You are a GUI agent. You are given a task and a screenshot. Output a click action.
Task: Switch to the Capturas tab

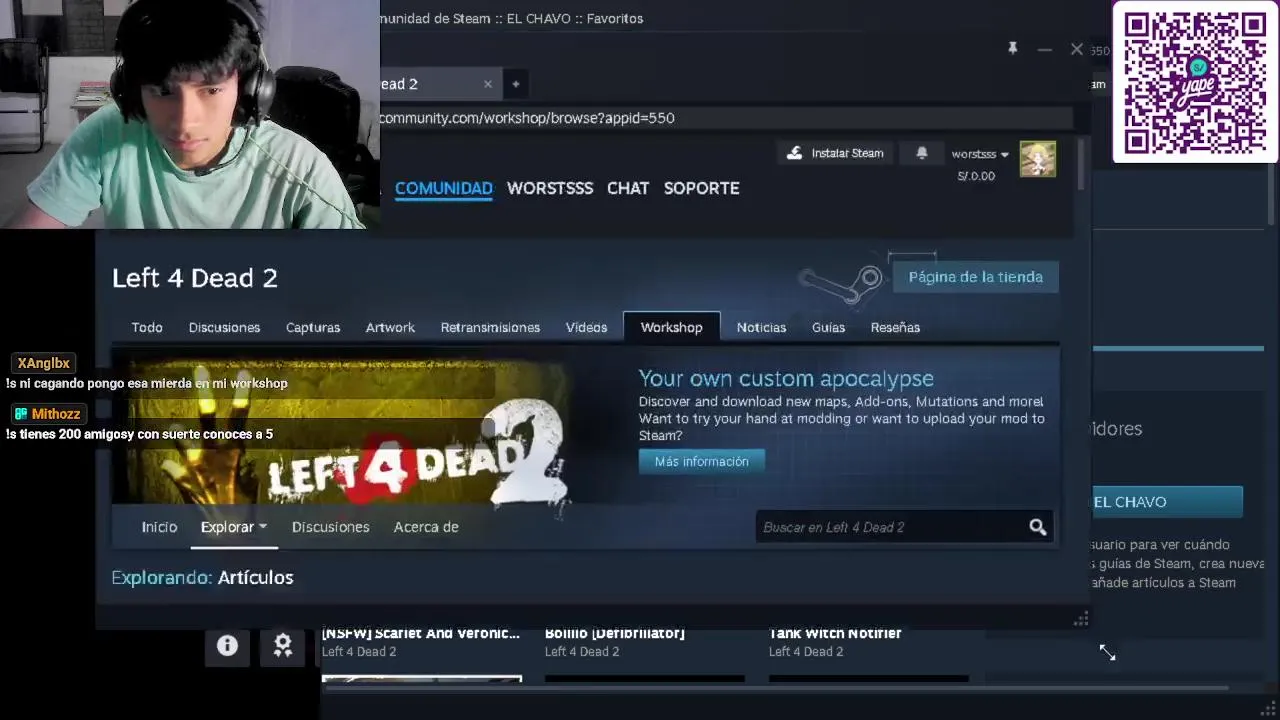(313, 327)
